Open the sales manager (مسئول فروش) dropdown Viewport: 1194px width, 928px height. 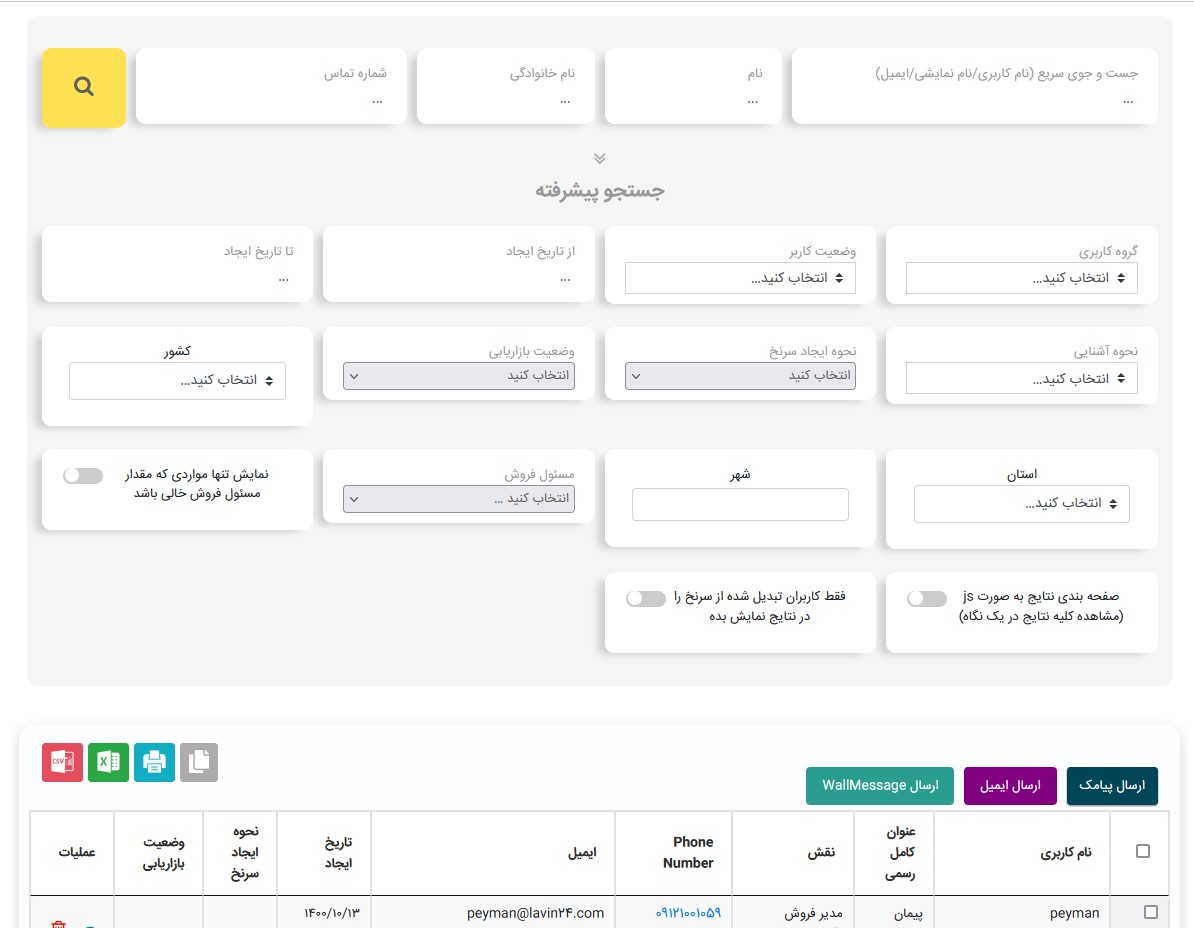459,499
